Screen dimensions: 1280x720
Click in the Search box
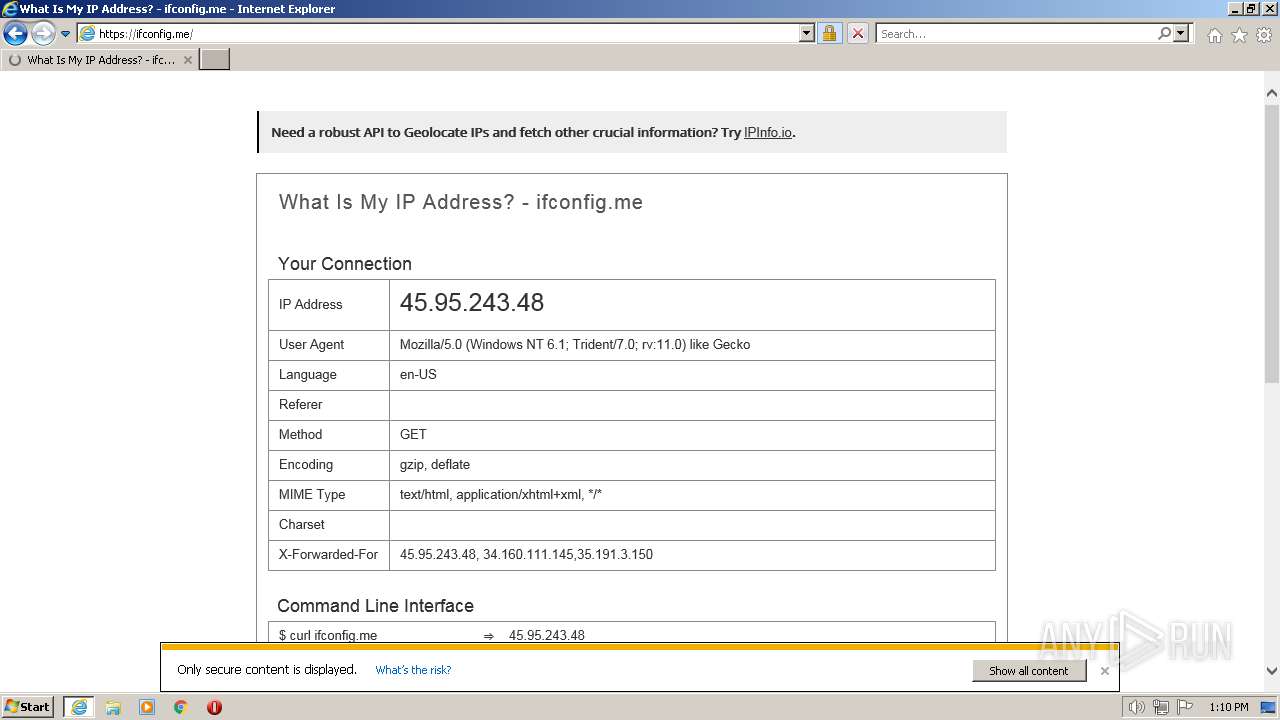coord(1015,34)
